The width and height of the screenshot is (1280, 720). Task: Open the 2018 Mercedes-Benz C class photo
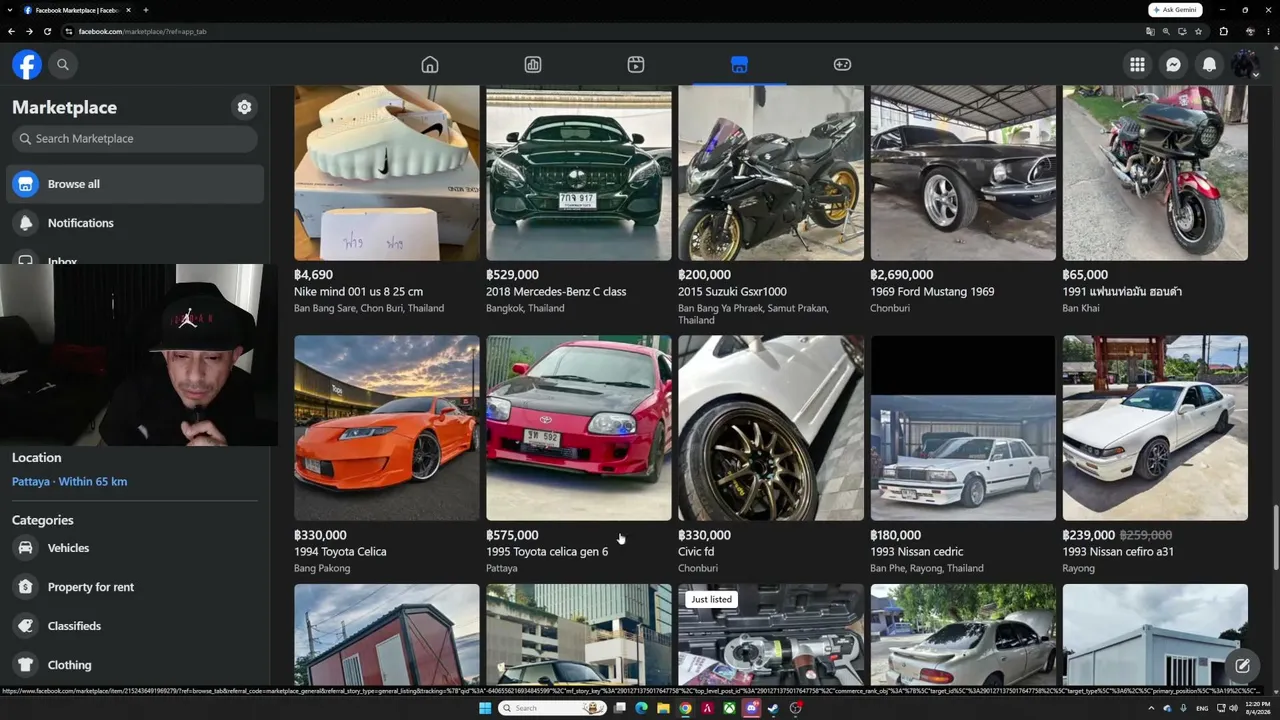579,173
